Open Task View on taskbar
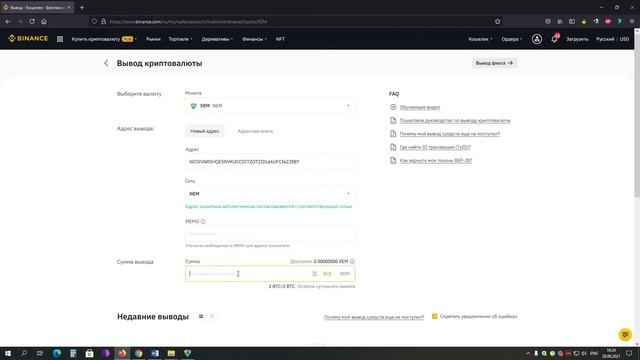This screenshot has height=360, width=640. pos(40,353)
